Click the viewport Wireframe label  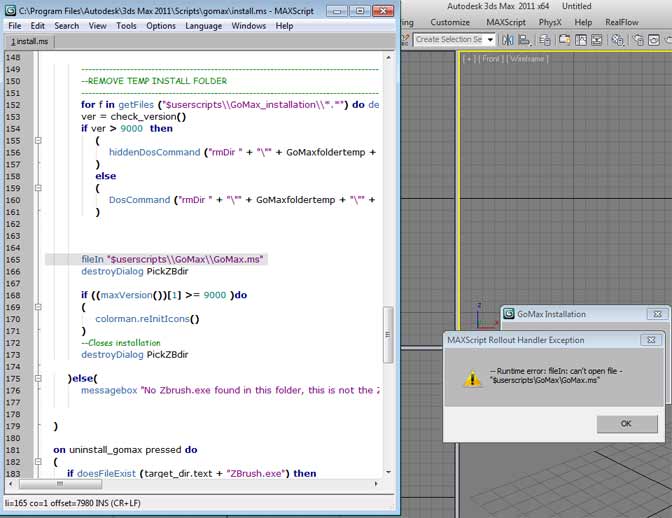pos(527,59)
